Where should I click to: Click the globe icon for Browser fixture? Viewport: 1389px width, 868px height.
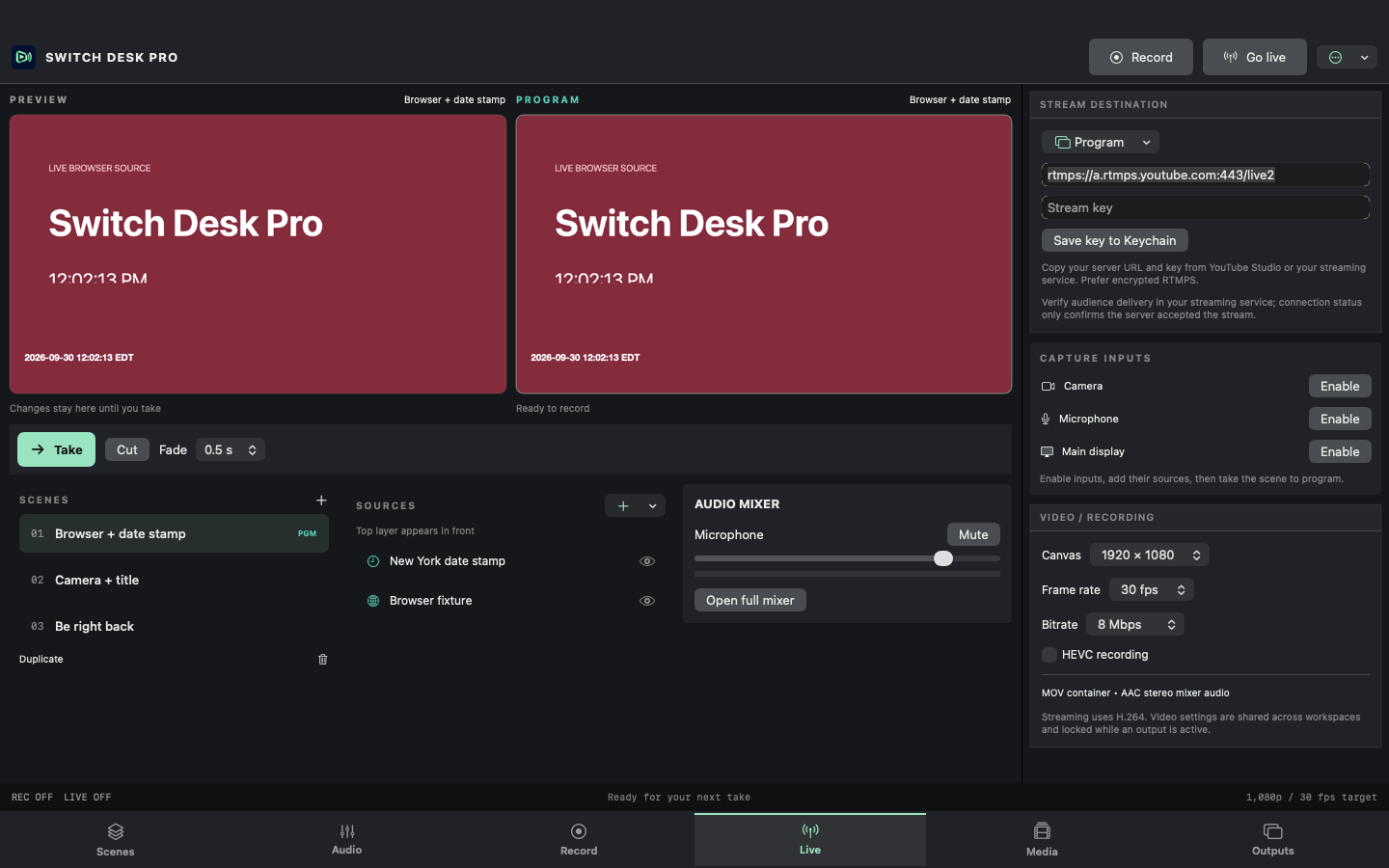click(x=373, y=601)
